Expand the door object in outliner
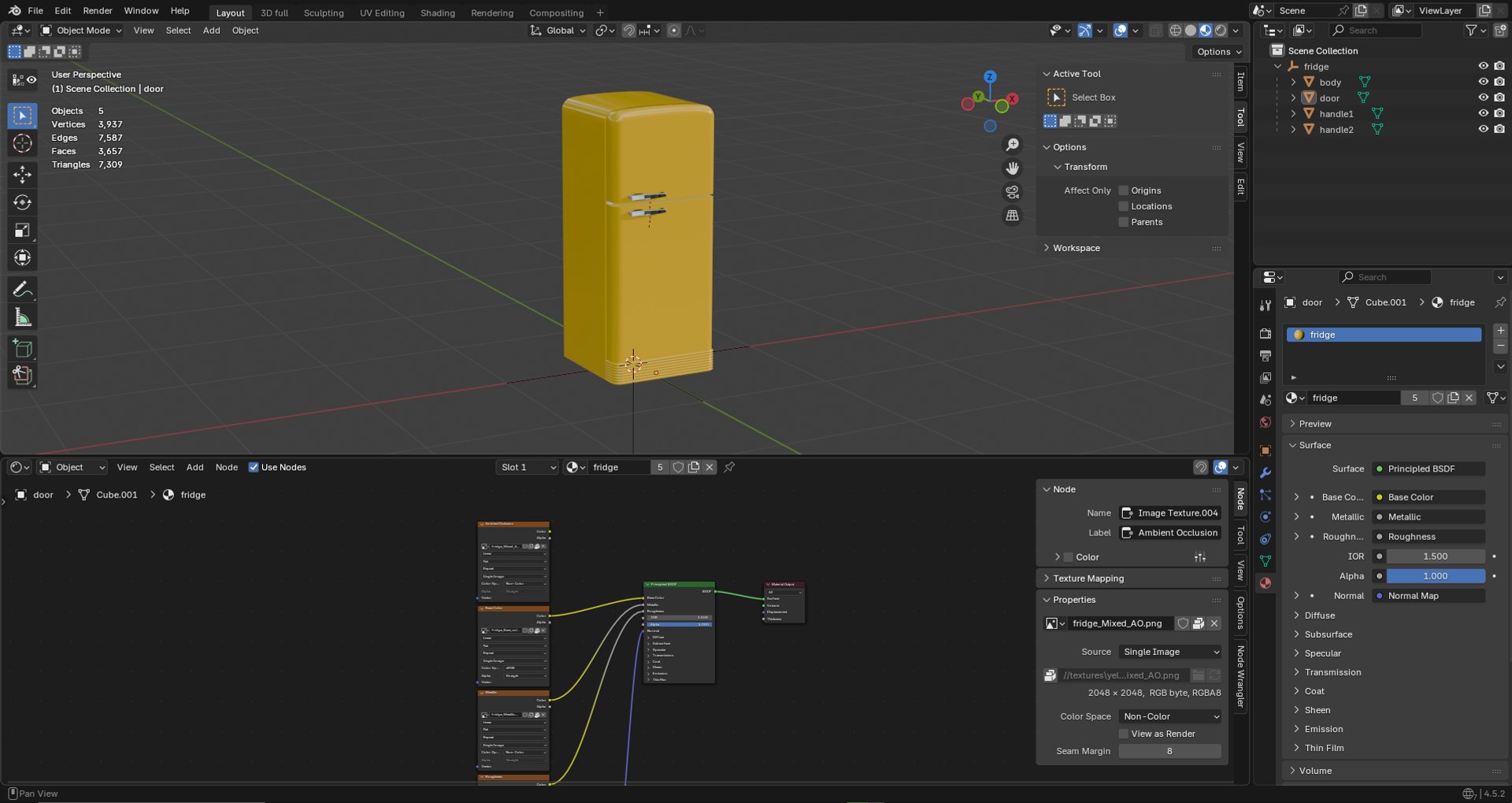 1293,98
